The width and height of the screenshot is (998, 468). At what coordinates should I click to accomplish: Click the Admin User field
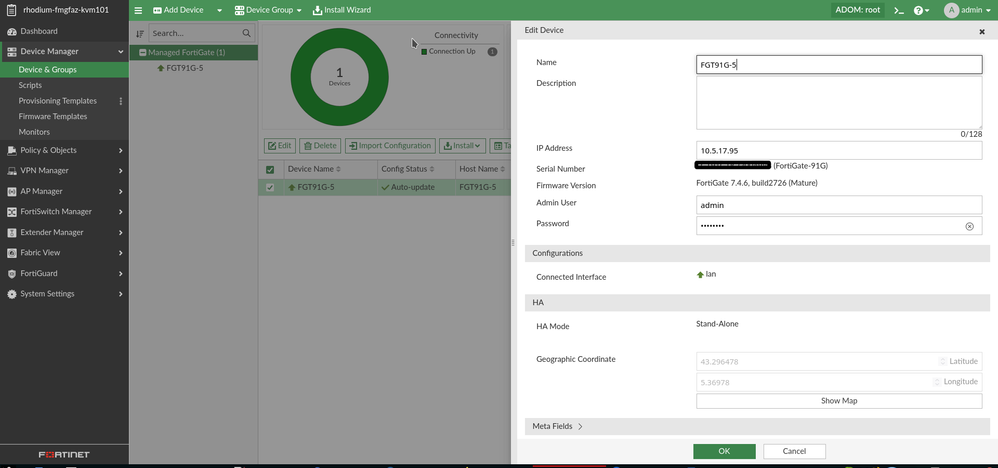click(x=839, y=205)
